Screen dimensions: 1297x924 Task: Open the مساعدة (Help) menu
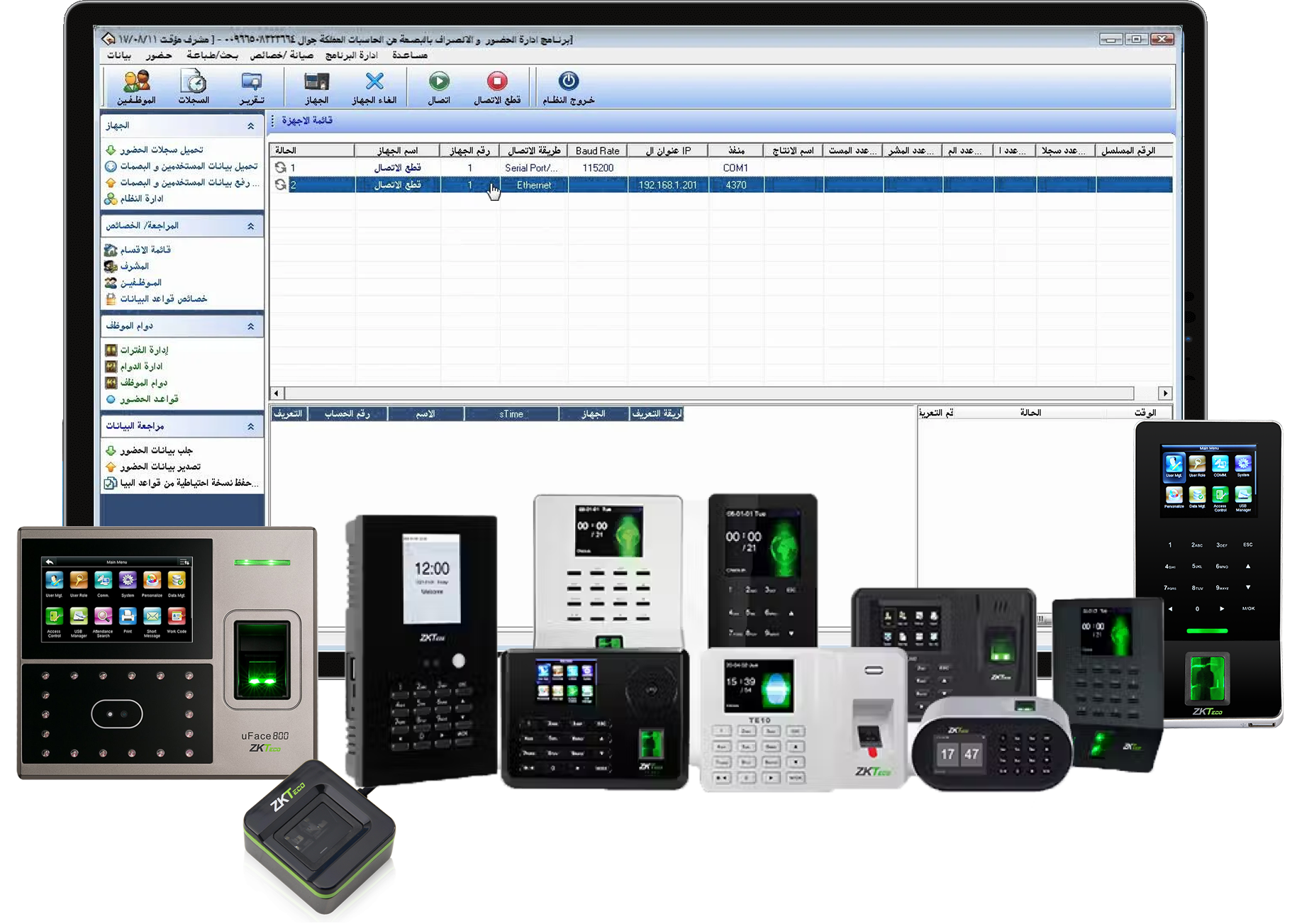click(409, 55)
